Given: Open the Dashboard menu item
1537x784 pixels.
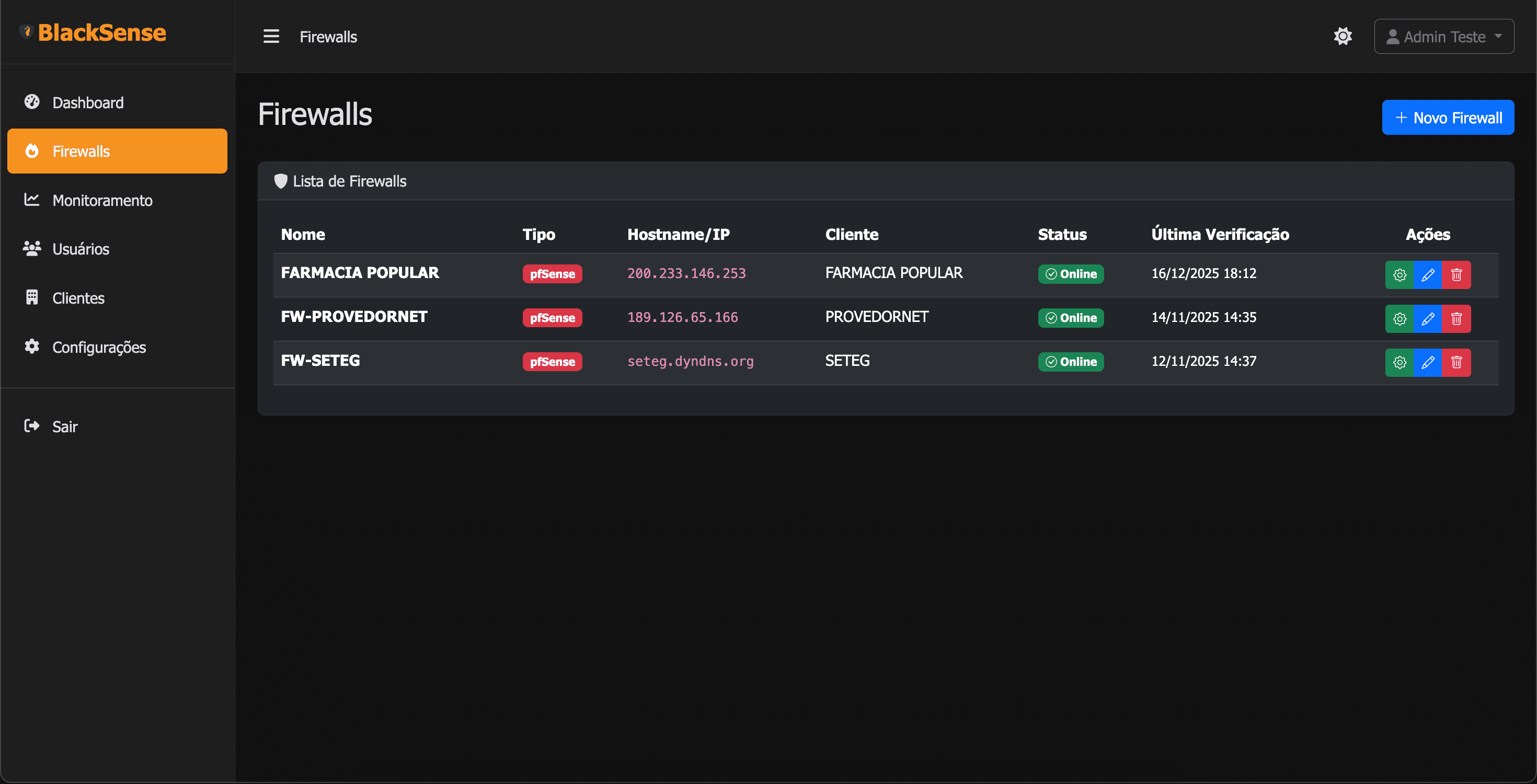Looking at the screenshot, I should (x=88, y=102).
